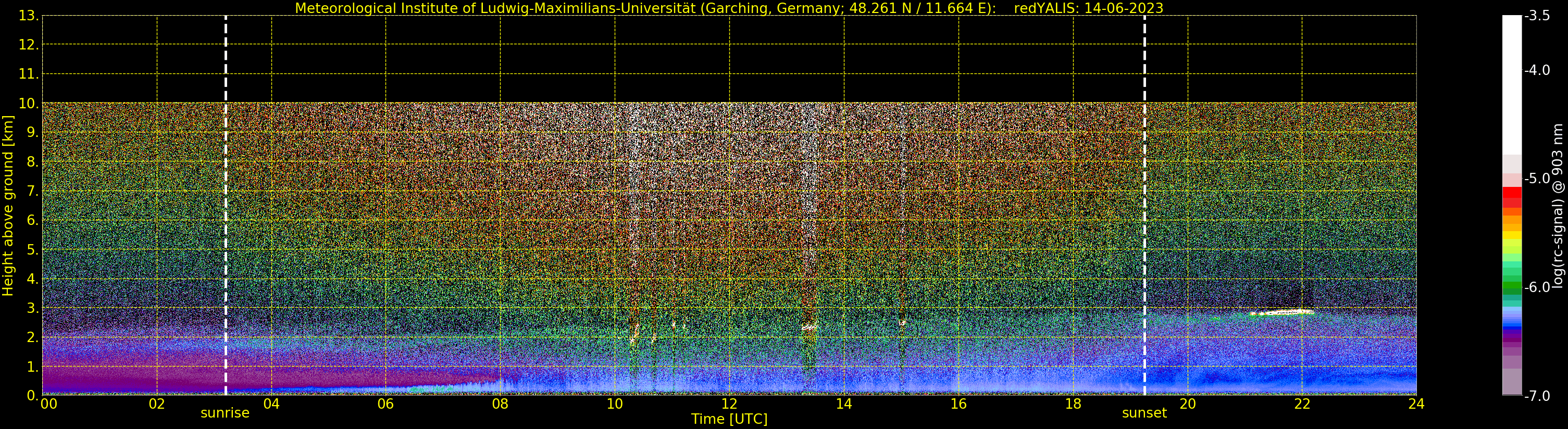Click the colorbar label '-4.0'
The width and height of the screenshot is (1568, 429).
click(x=1537, y=70)
